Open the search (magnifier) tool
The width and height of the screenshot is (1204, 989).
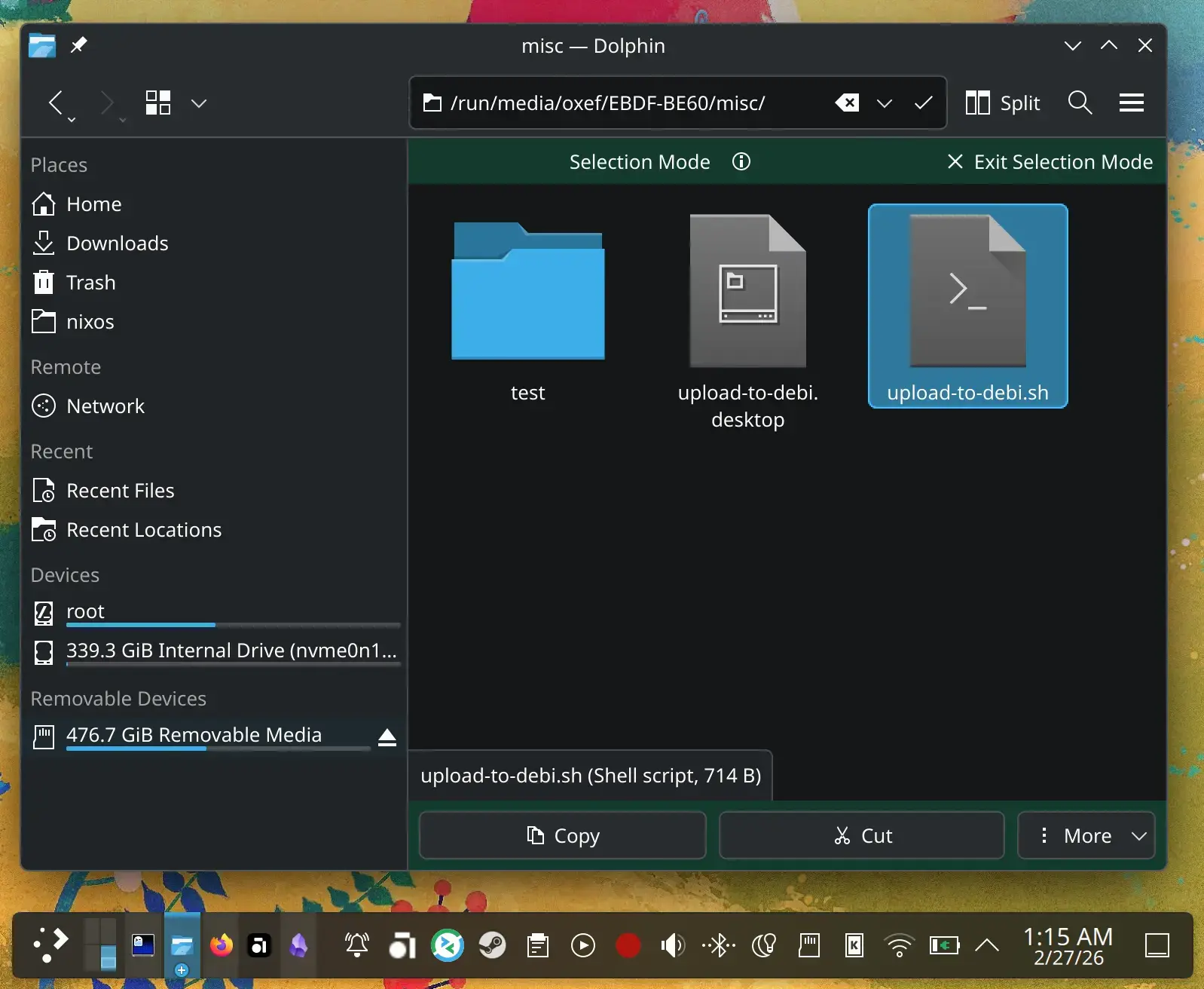[1080, 103]
